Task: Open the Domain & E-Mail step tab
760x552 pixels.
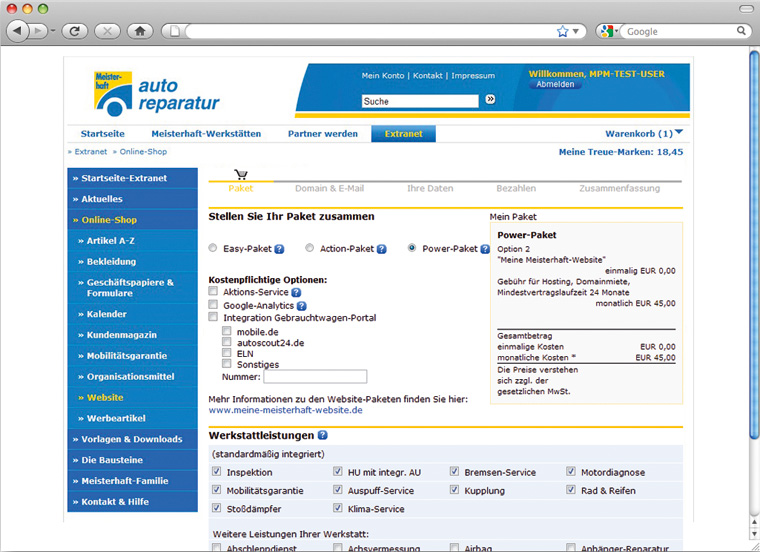Action: click(329, 188)
